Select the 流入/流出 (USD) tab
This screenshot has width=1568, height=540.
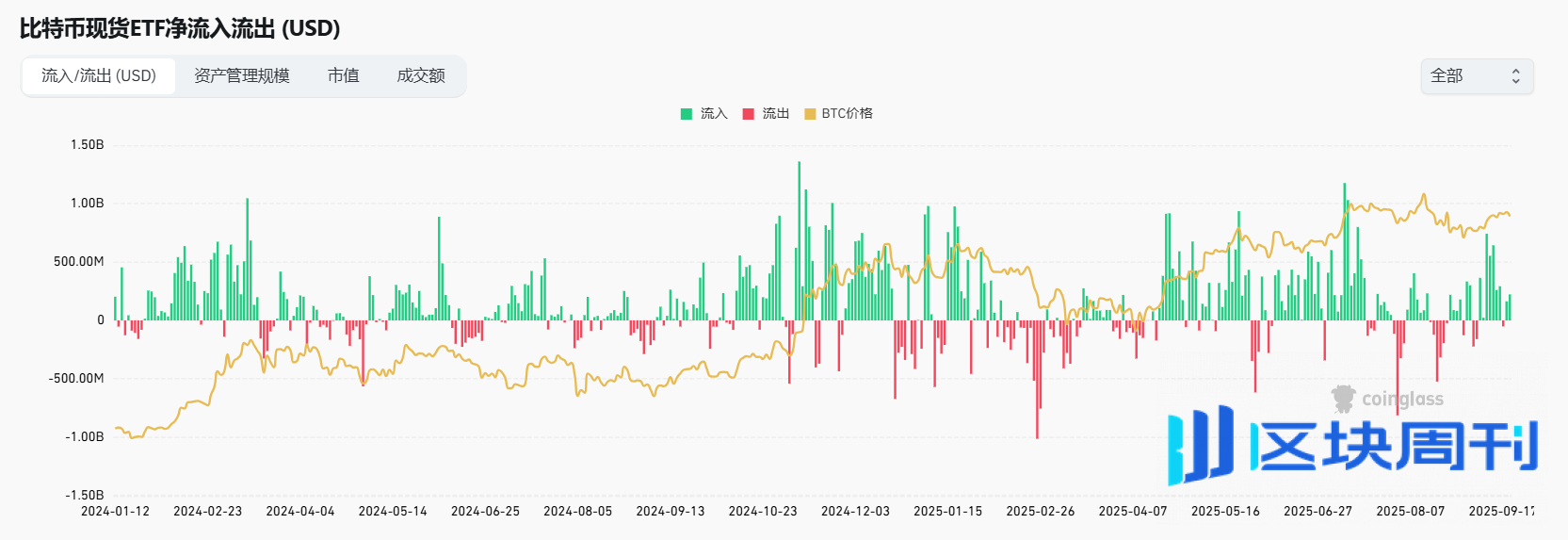99,75
